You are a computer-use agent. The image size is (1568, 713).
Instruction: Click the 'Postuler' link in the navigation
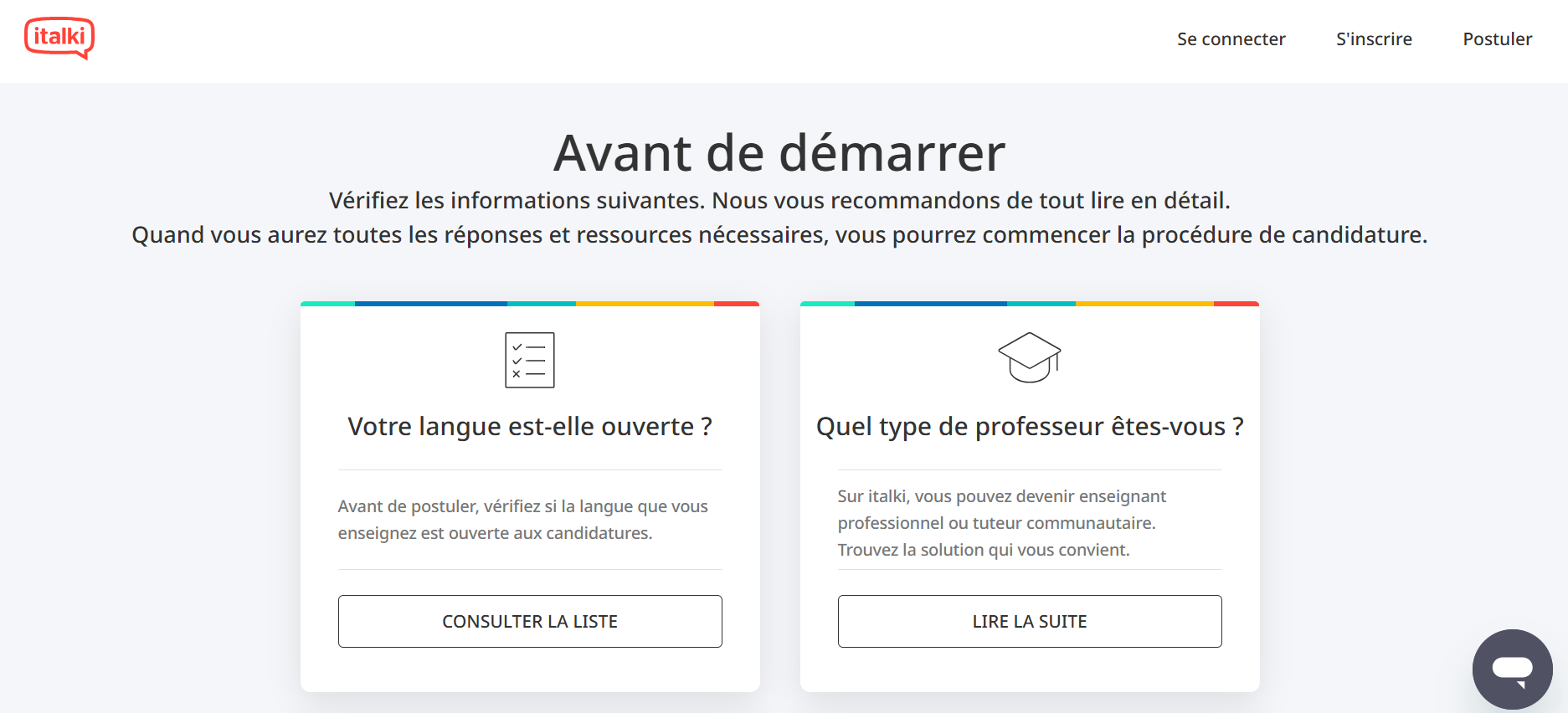click(1498, 38)
